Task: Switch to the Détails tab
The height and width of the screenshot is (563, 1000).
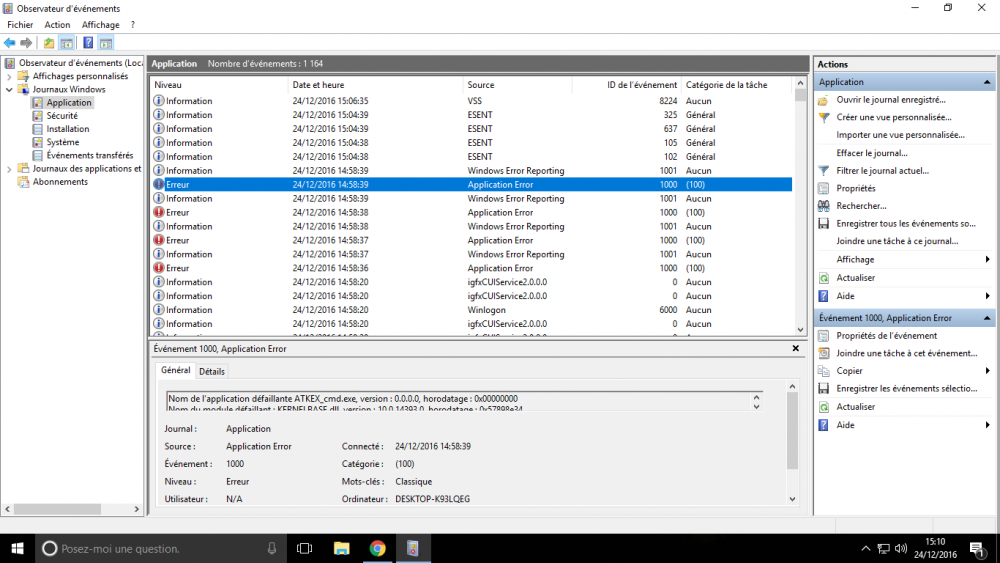Action: tap(211, 372)
